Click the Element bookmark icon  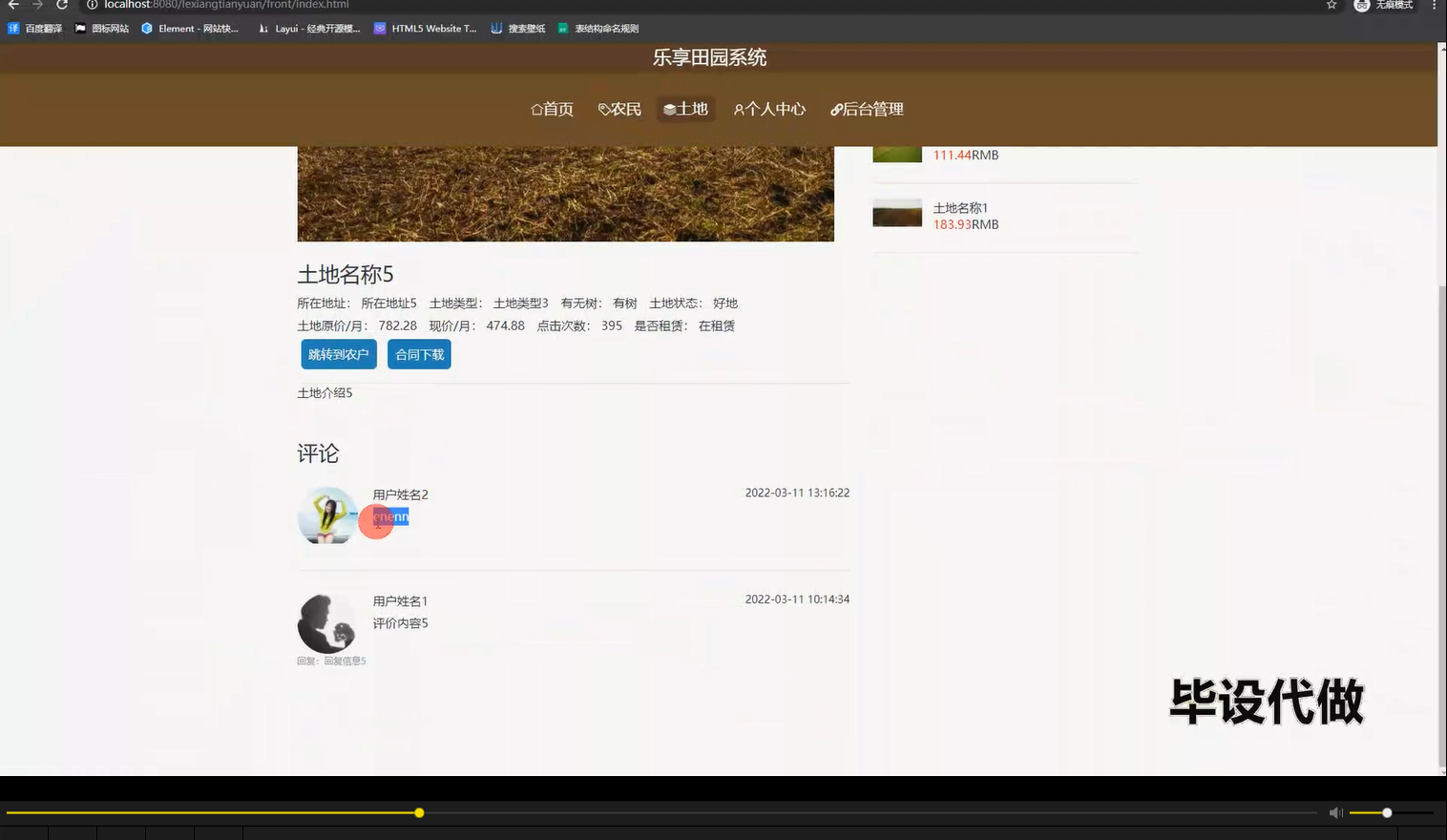click(x=147, y=28)
